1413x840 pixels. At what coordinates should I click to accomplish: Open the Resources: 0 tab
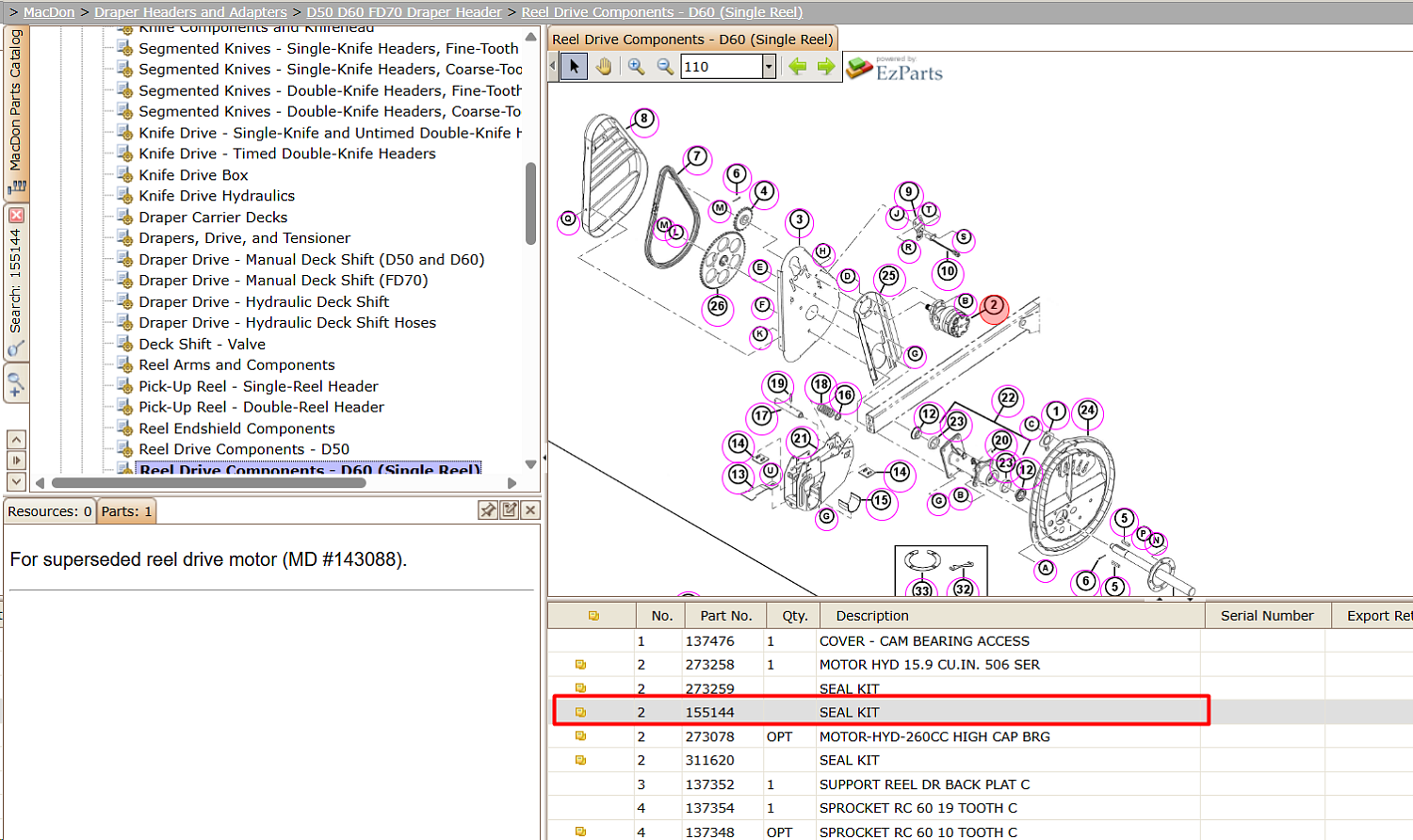[x=49, y=511]
